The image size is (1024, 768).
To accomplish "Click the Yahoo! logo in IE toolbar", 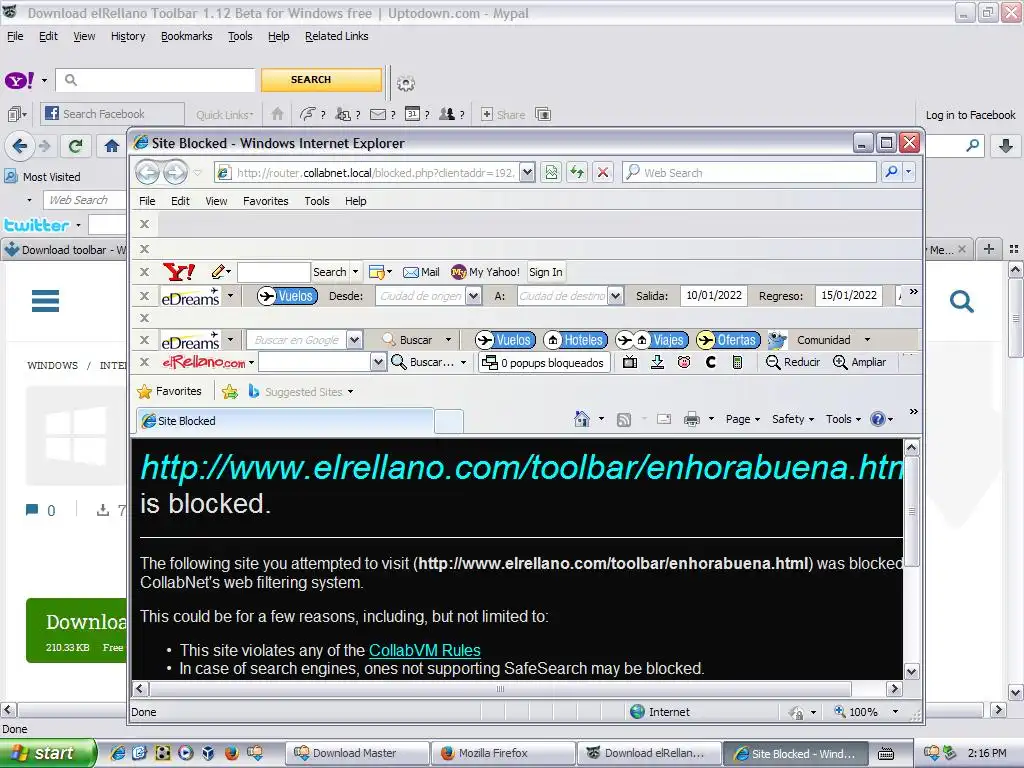I will 179,272.
